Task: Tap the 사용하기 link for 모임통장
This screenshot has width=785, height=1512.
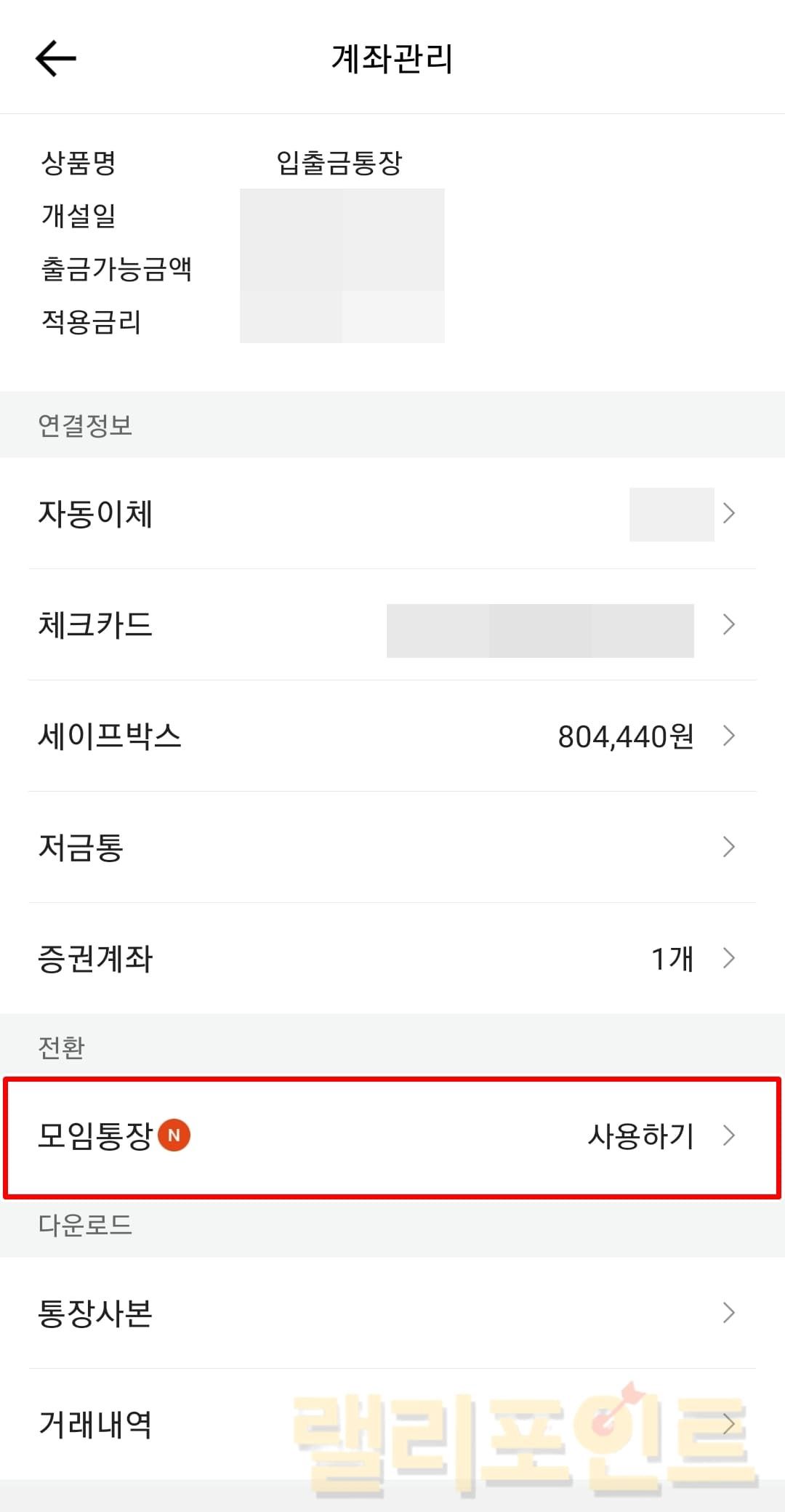Action: tap(640, 1135)
